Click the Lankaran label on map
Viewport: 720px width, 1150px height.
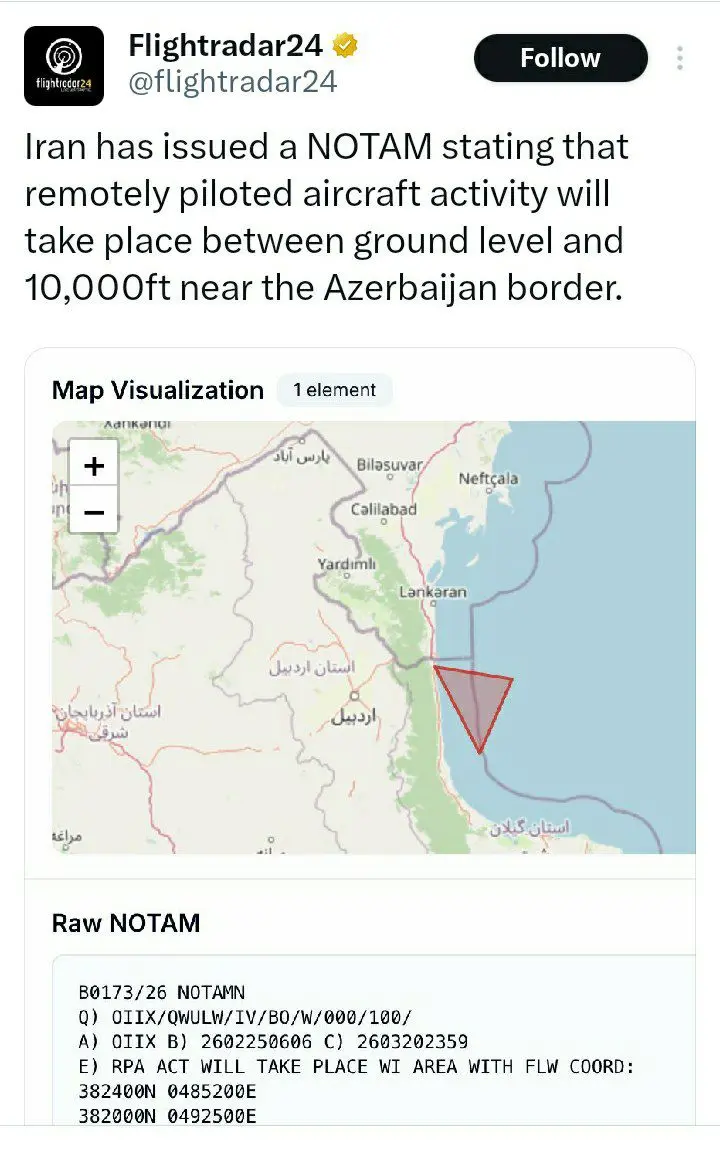pyautogui.click(x=433, y=592)
